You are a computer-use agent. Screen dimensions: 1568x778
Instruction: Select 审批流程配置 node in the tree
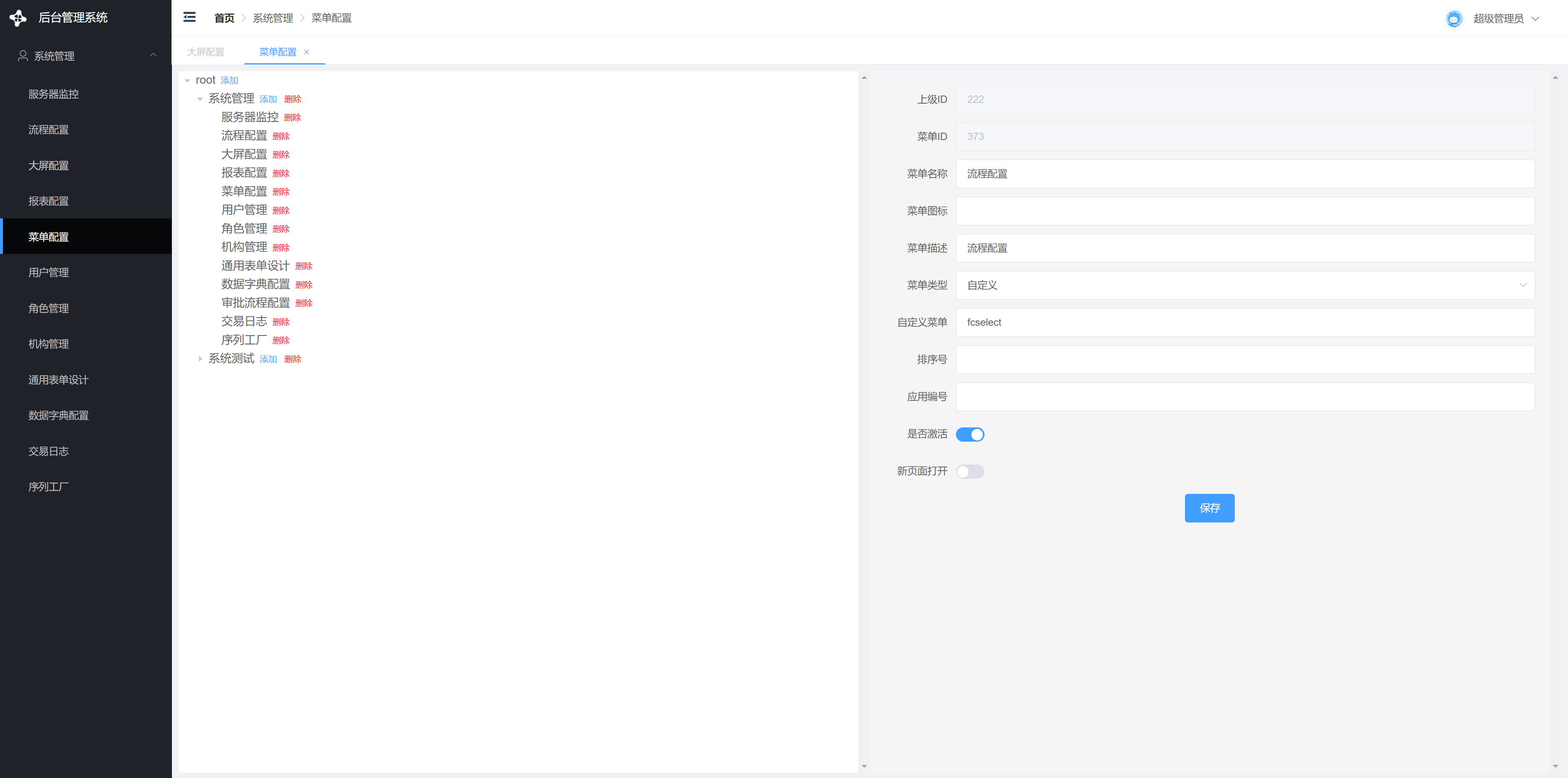(256, 303)
